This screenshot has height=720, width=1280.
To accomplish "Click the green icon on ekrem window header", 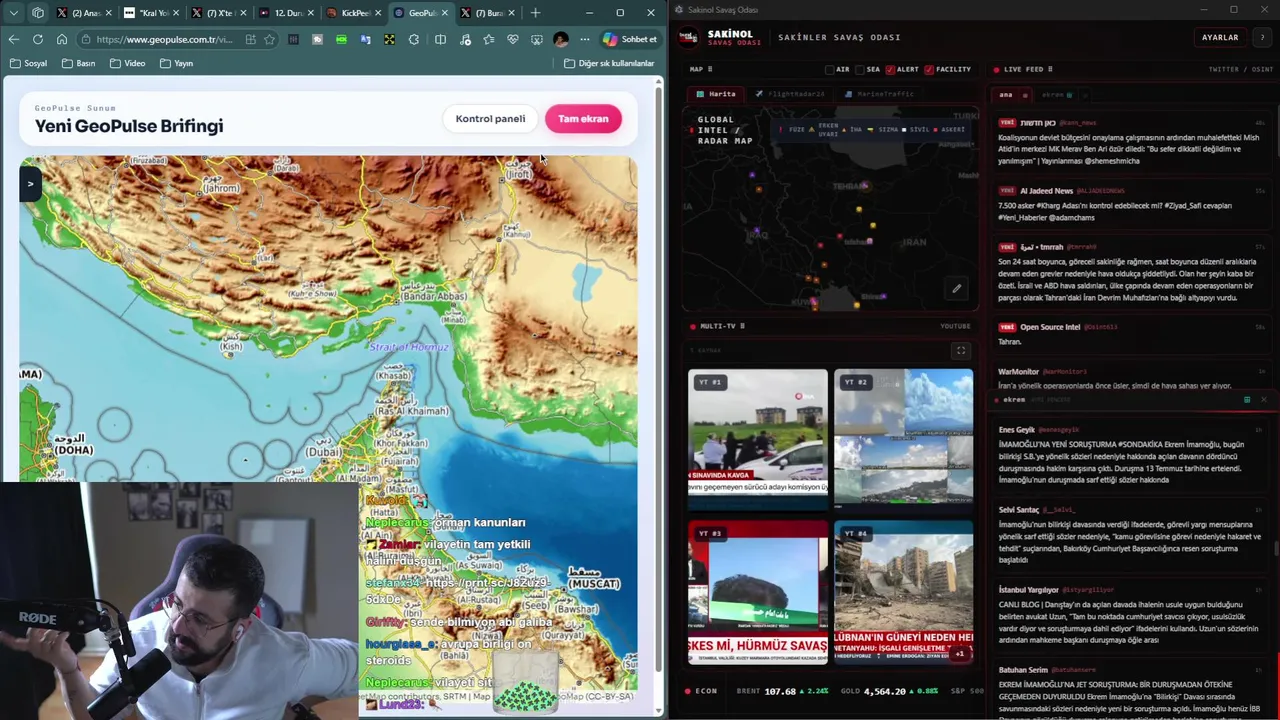I will [x=1247, y=400].
